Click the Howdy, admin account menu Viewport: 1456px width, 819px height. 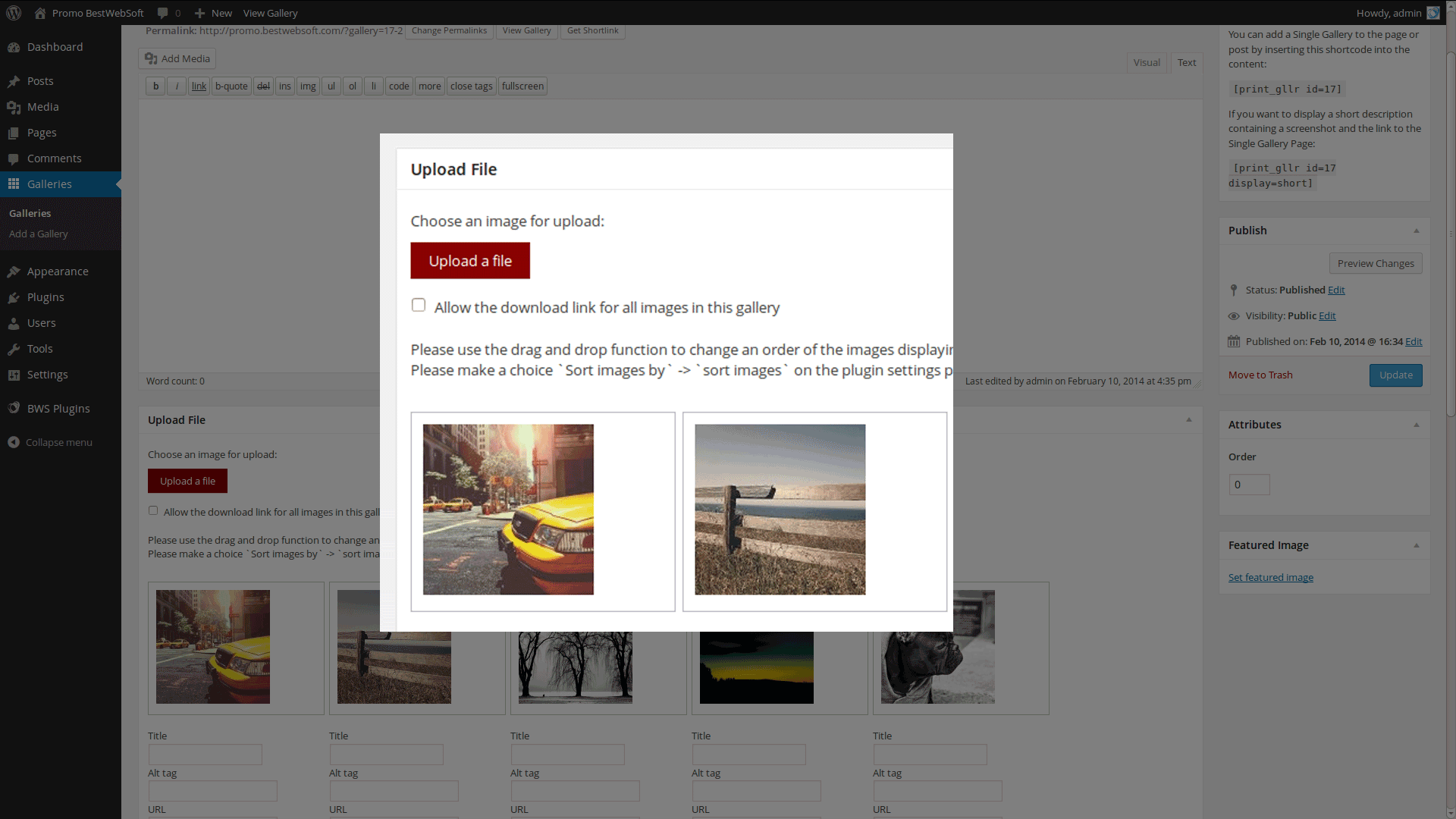pyautogui.click(x=1398, y=13)
